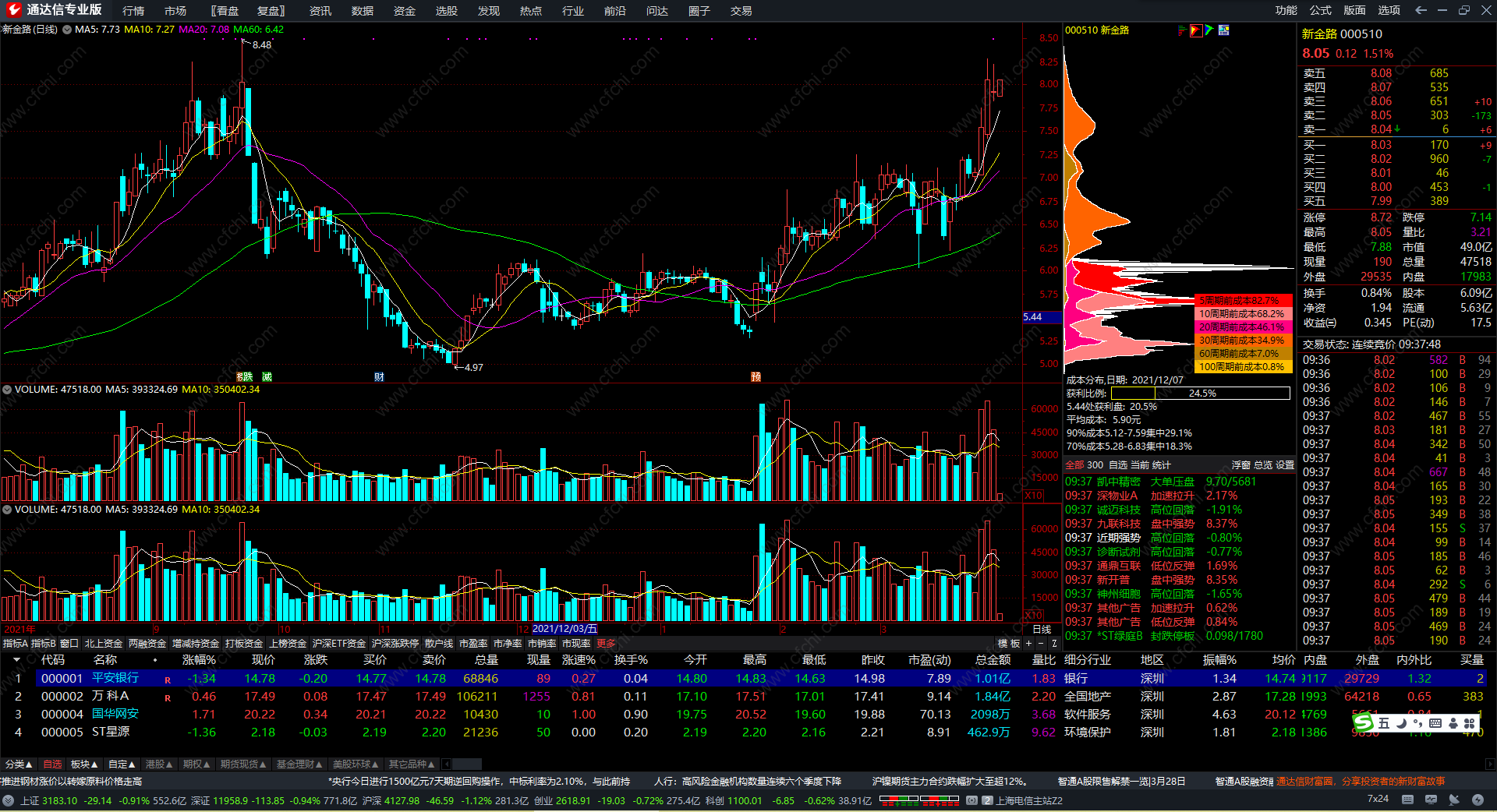The height and width of the screenshot is (812, 1497).
Task: Open 统计 statistics in alerts panel
Action: coord(1162,465)
